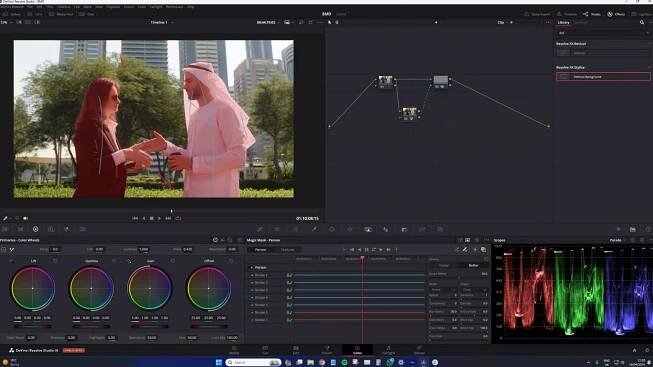The image size is (653, 367).
Task: Collapse the Resolve FX Stylize section
Action: (648, 67)
